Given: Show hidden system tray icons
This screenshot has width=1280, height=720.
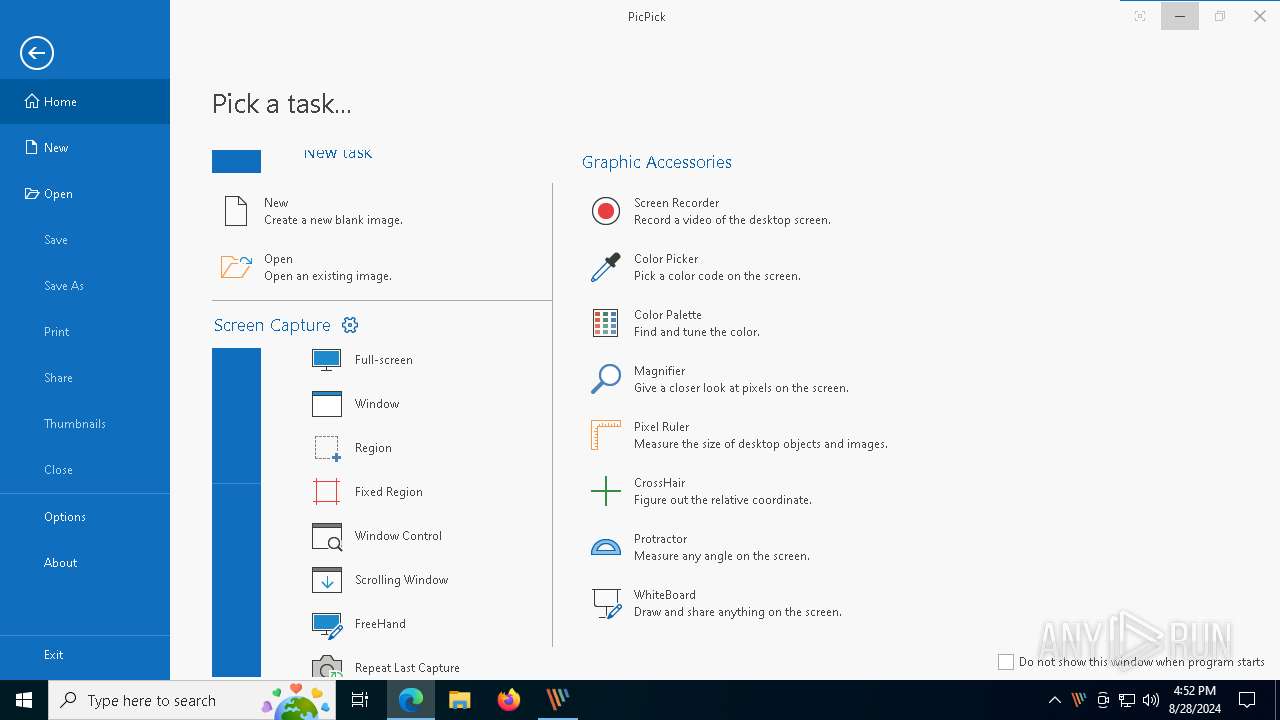Looking at the screenshot, I should (x=1054, y=700).
